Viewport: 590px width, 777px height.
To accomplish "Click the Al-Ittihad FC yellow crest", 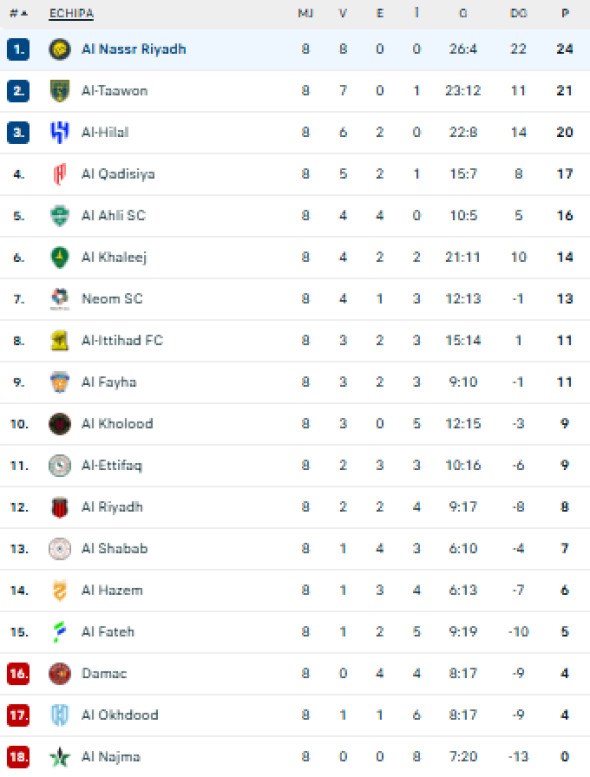I will pyautogui.click(x=59, y=340).
